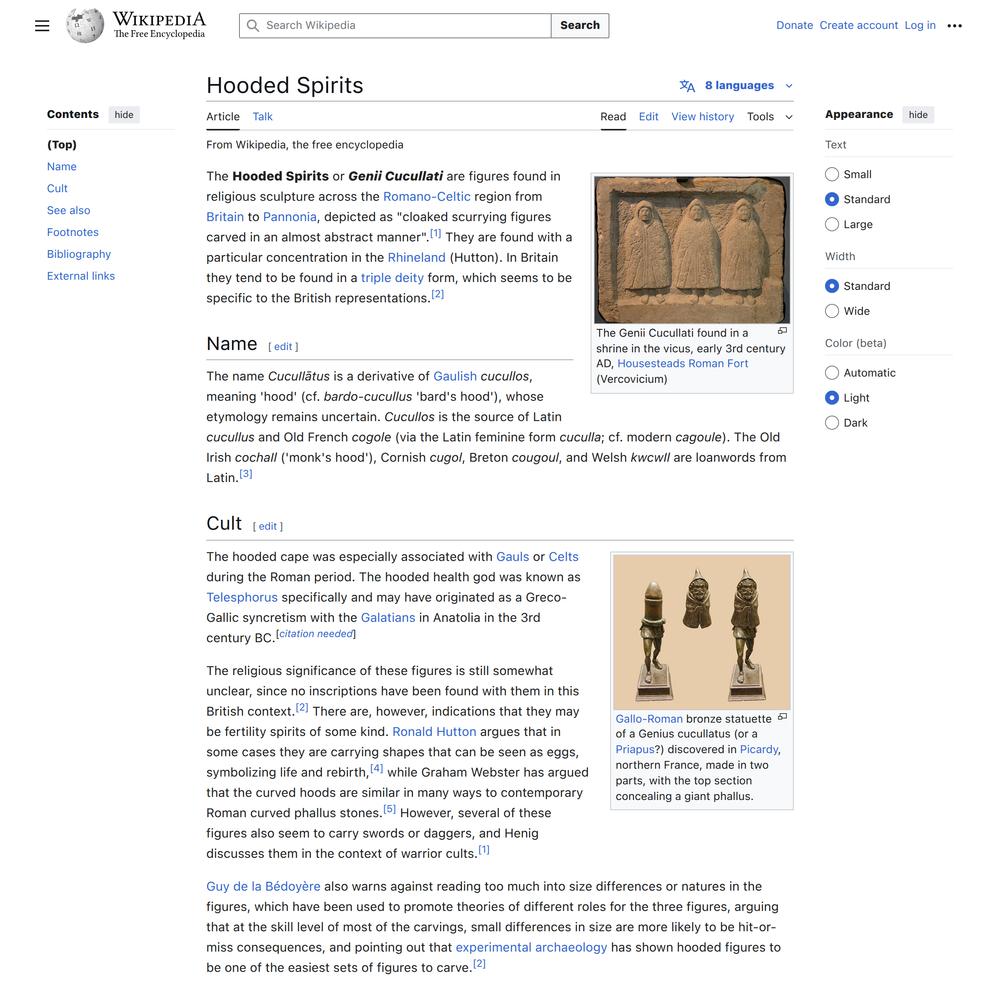Open the Gauls link
The height and width of the screenshot is (1000, 1000).
513,557
